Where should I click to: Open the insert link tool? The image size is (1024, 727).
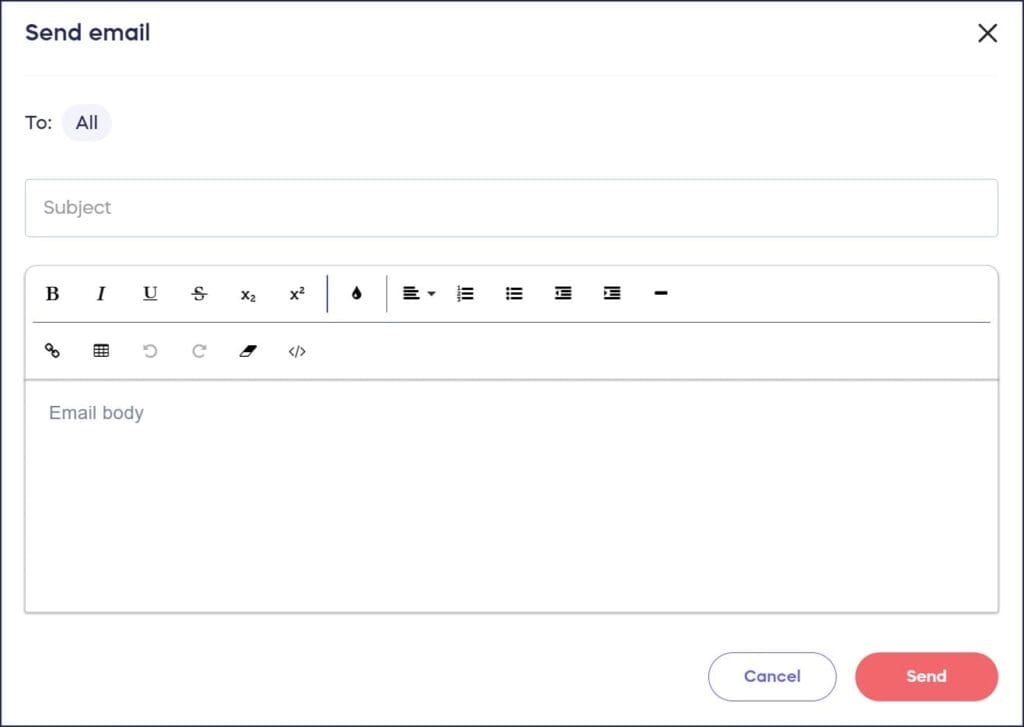[x=52, y=351]
